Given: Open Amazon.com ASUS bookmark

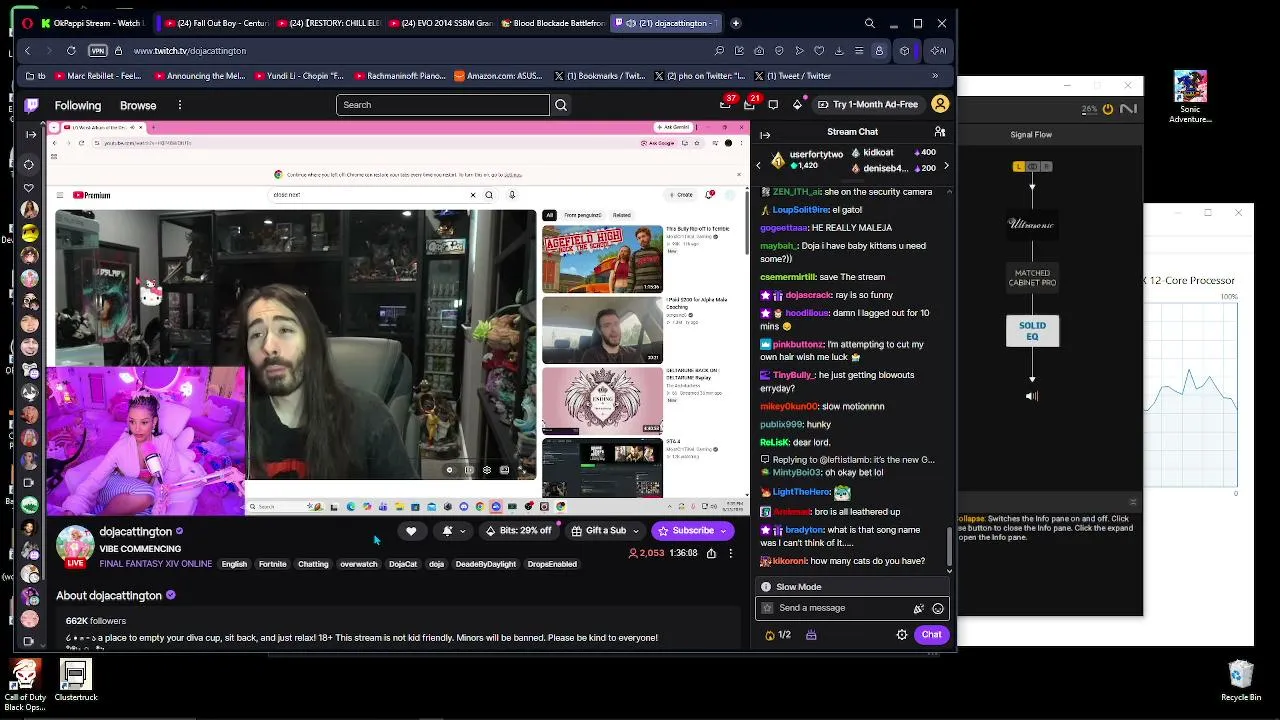Looking at the screenshot, I should (497, 76).
